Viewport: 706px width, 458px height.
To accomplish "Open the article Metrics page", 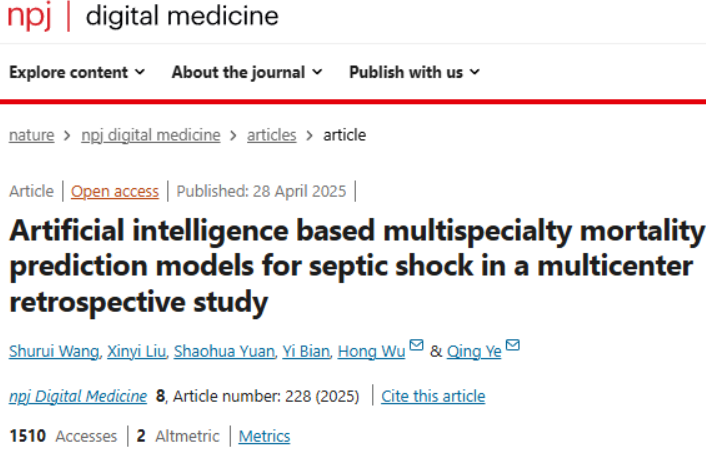I will tap(264, 436).
